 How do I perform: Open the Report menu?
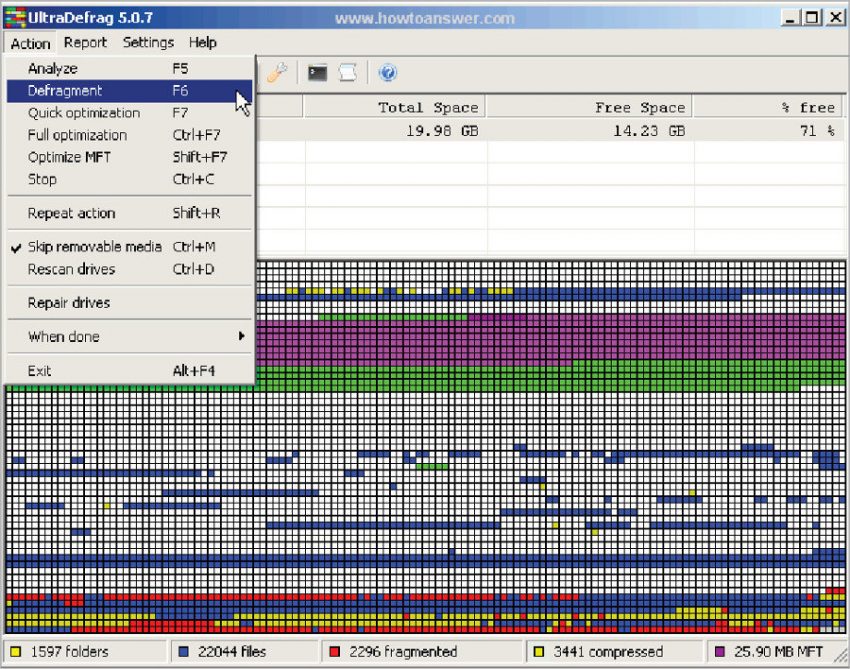click(x=84, y=42)
